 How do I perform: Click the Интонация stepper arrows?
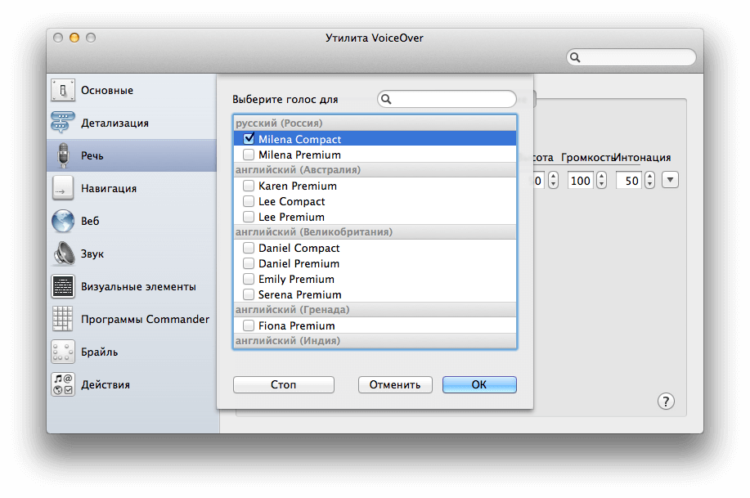[x=649, y=180]
